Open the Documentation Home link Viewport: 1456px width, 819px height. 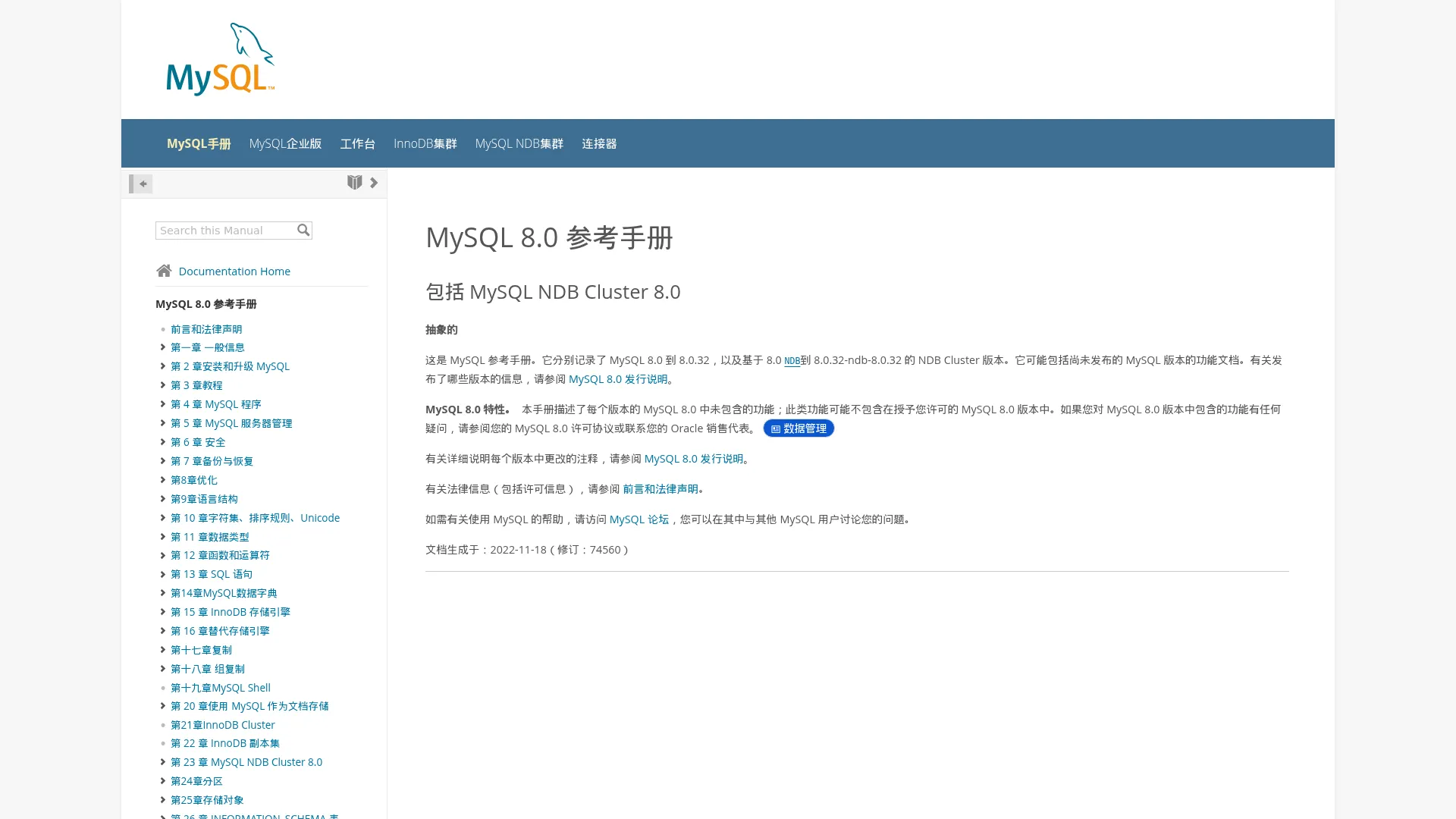[234, 271]
